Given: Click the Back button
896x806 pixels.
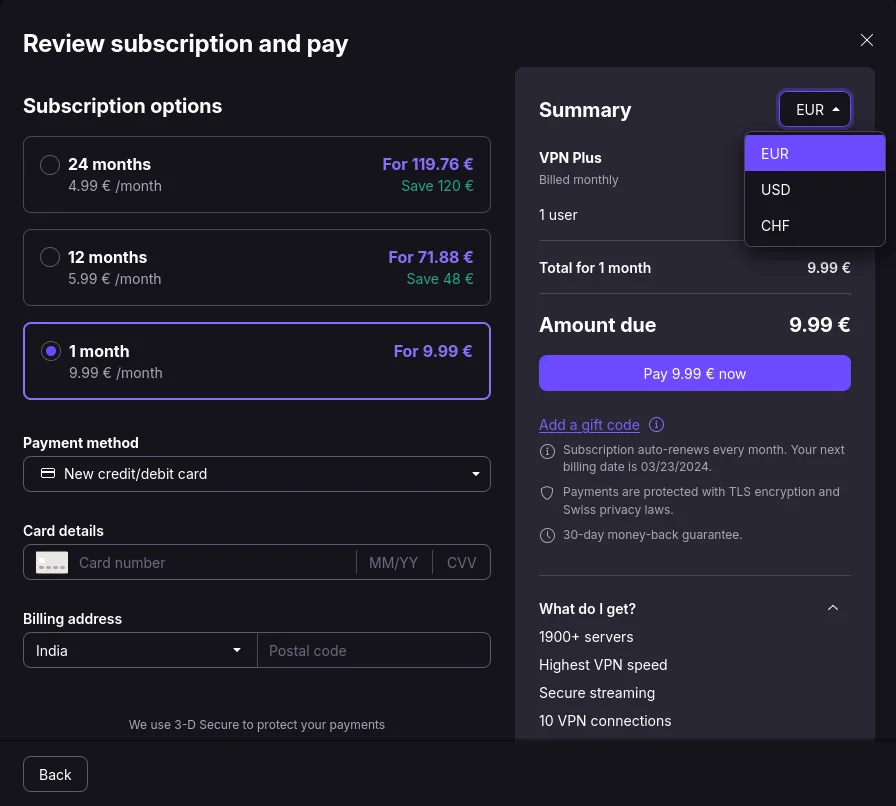Looking at the screenshot, I should (55, 774).
